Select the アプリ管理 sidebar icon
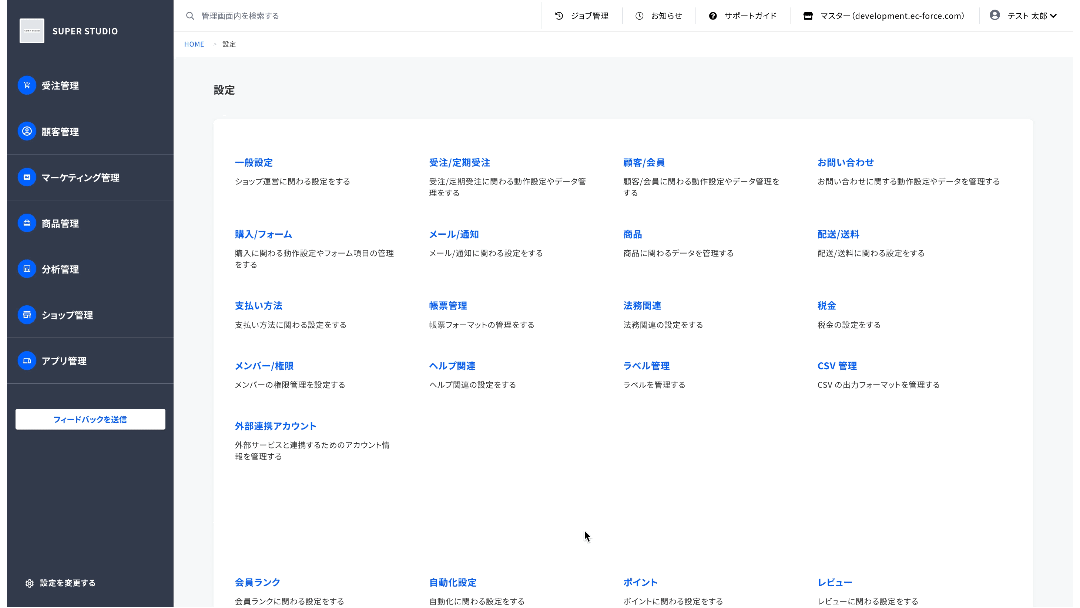 (x=27, y=360)
